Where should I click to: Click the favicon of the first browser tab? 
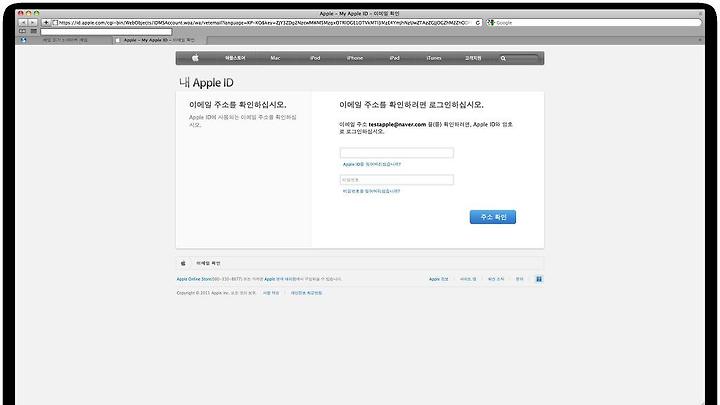point(23,40)
